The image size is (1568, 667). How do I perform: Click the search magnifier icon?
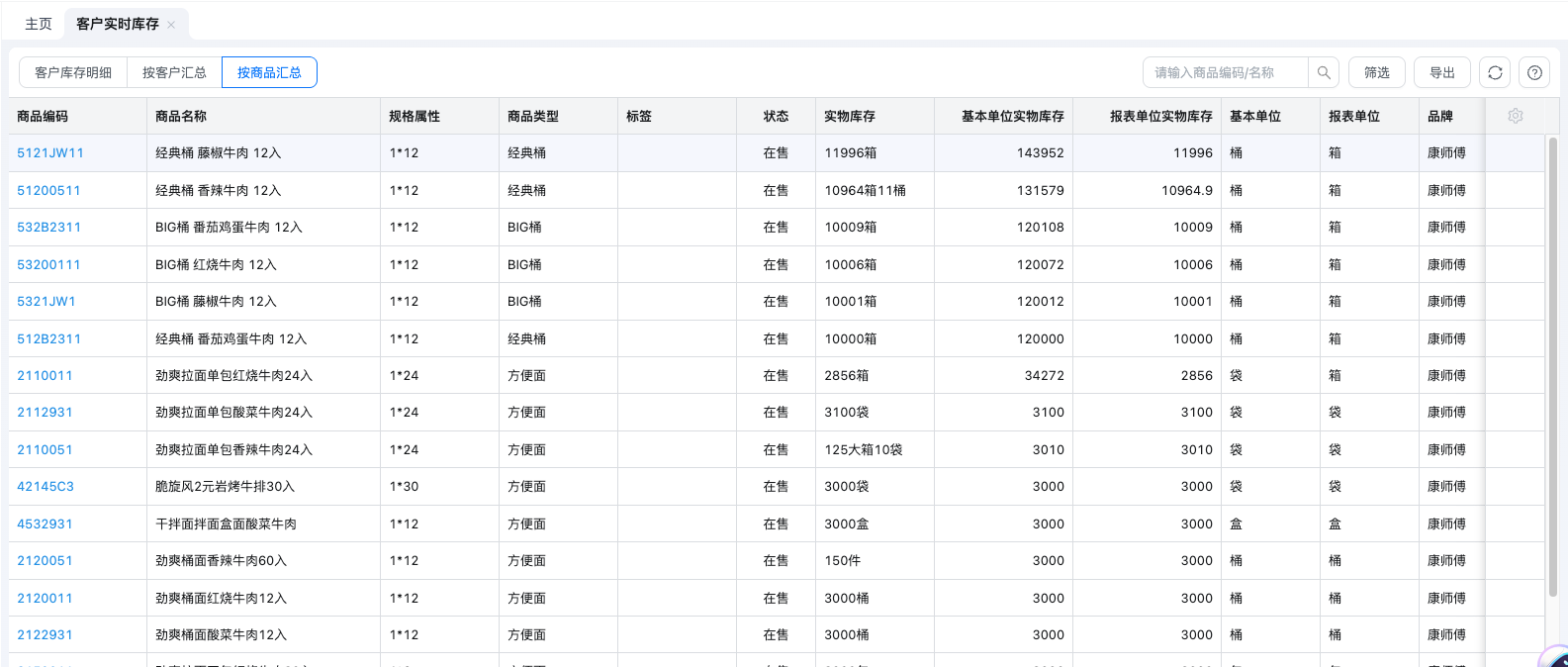1324,72
